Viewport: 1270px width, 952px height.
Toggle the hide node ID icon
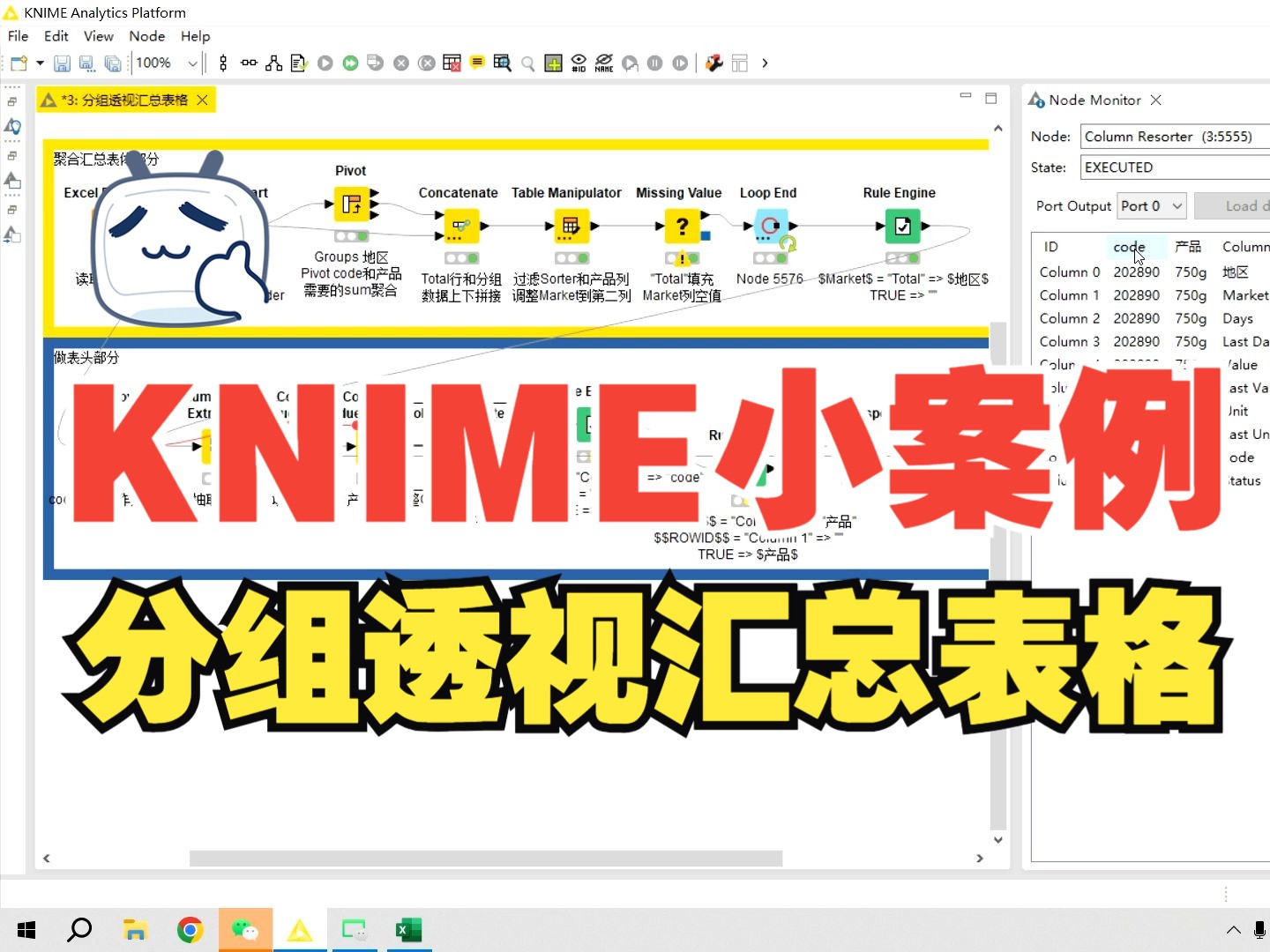pyautogui.click(x=579, y=63)
